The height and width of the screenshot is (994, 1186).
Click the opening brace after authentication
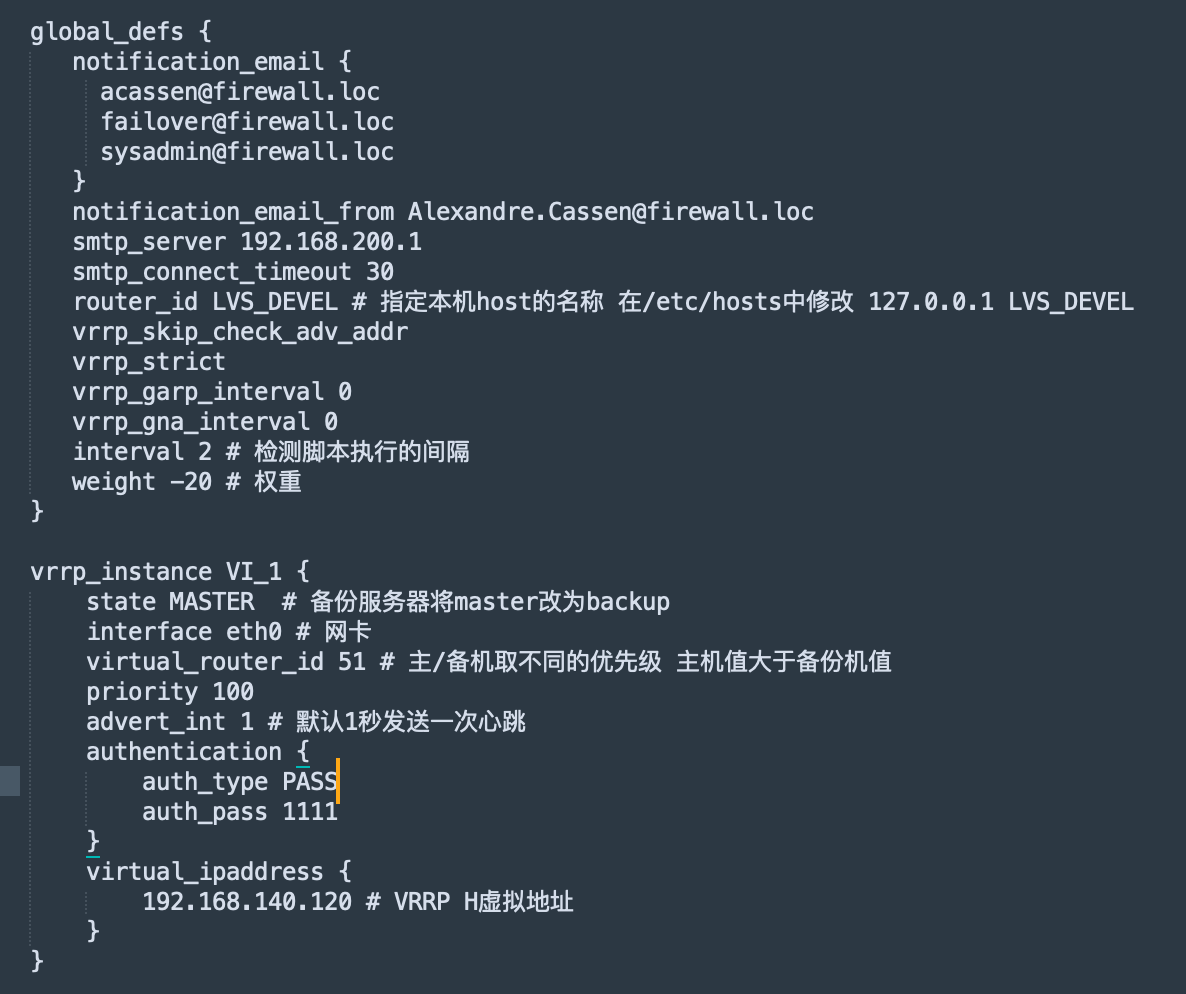[303, 751]
